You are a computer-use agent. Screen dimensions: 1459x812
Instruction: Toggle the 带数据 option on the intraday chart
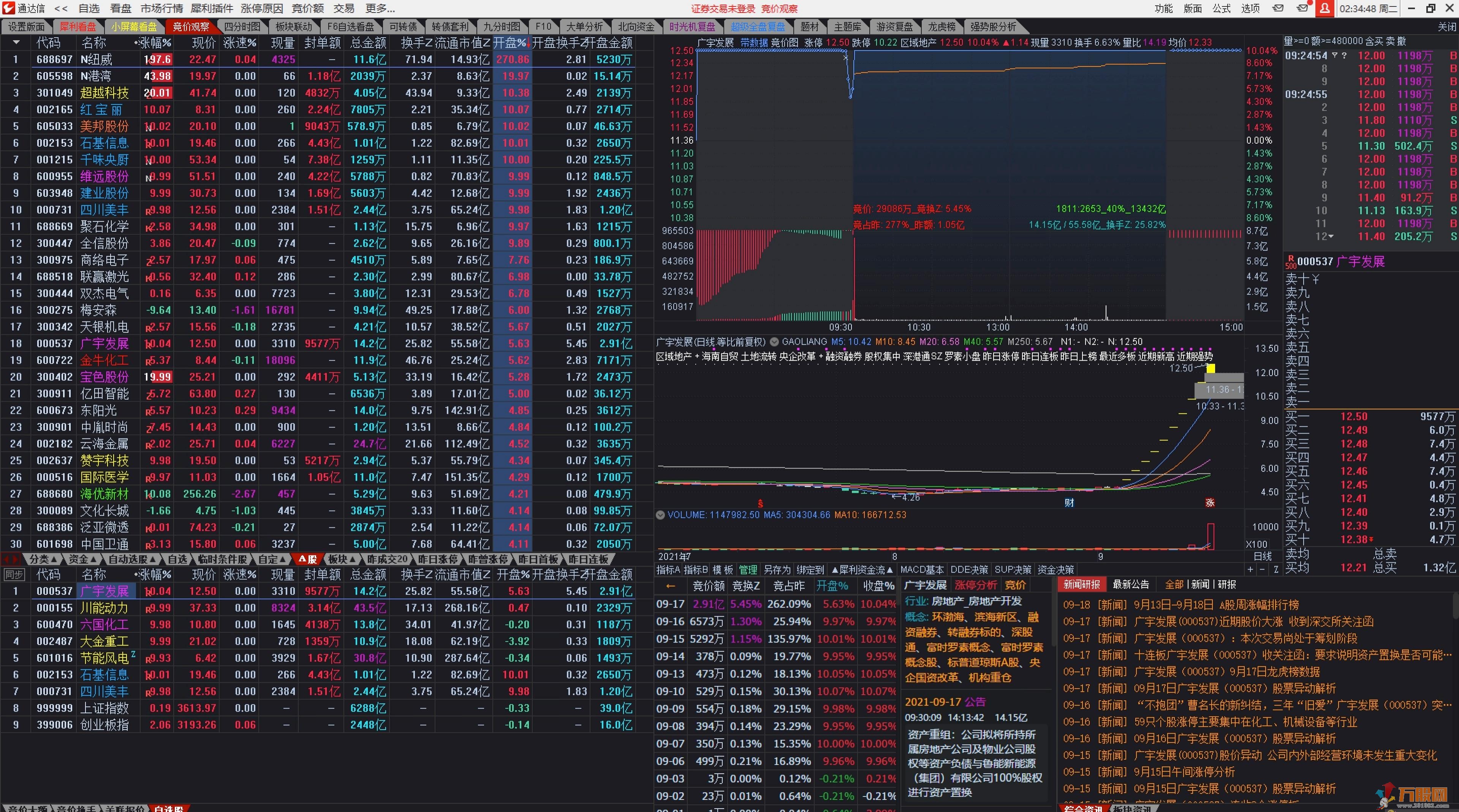[754, 43]
